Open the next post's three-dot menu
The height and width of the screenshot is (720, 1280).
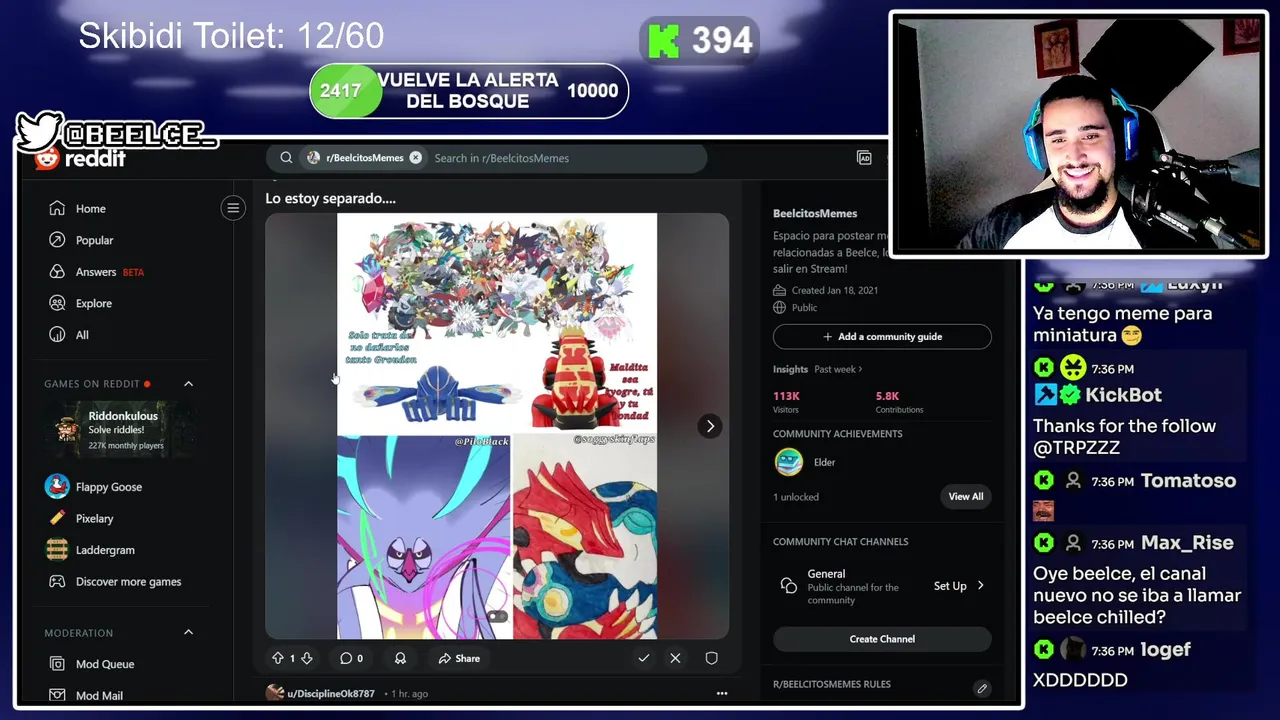click(722, 693)
